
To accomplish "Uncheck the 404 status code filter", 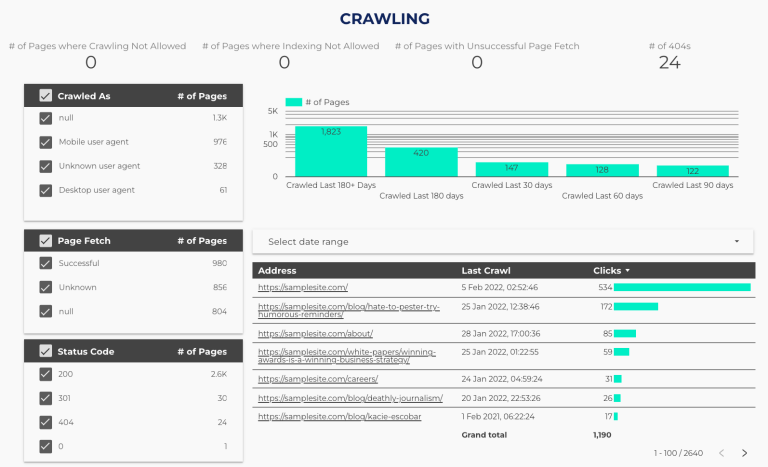I will (45, 422).
